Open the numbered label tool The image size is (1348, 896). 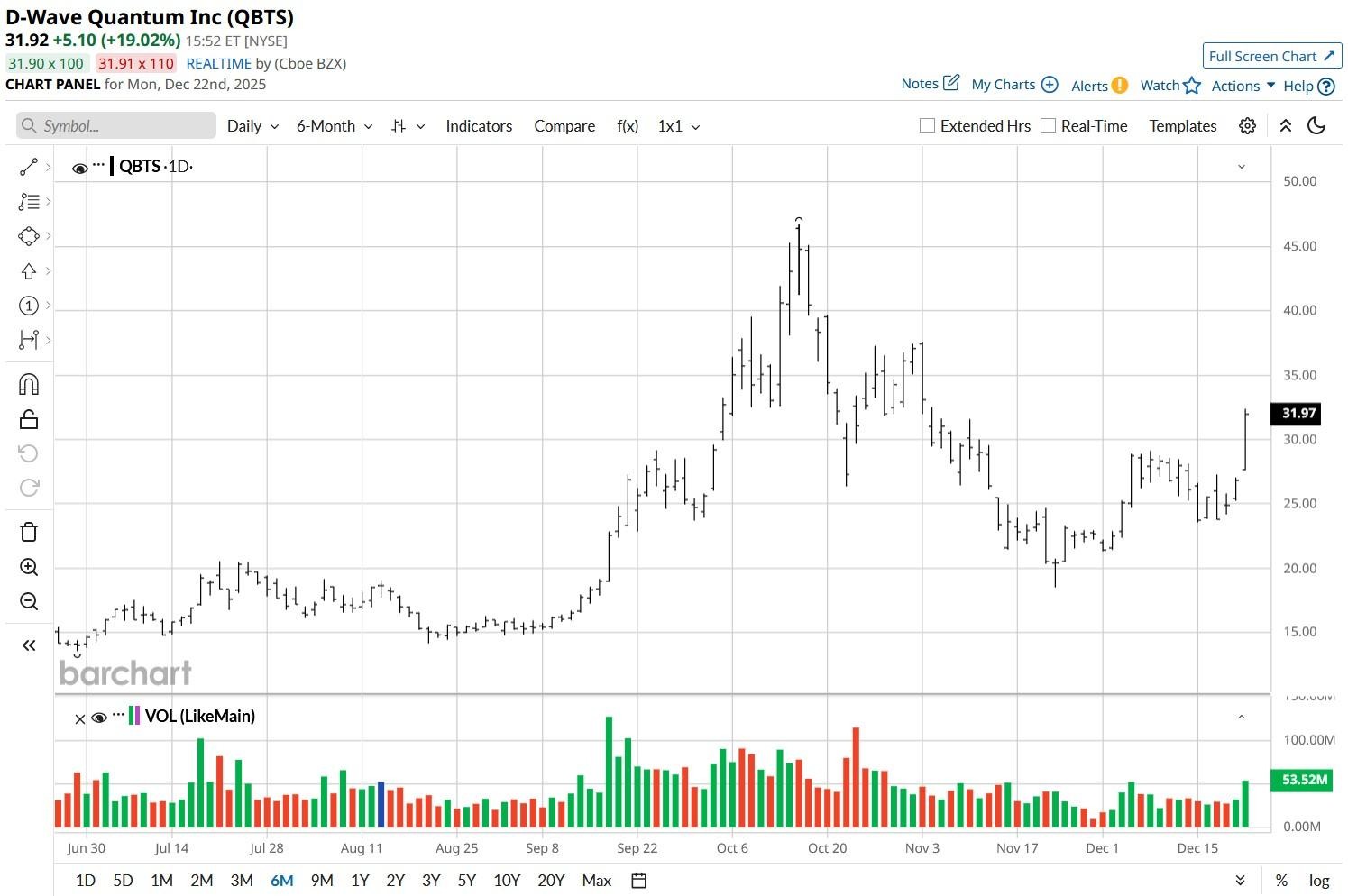click(29, 306)
